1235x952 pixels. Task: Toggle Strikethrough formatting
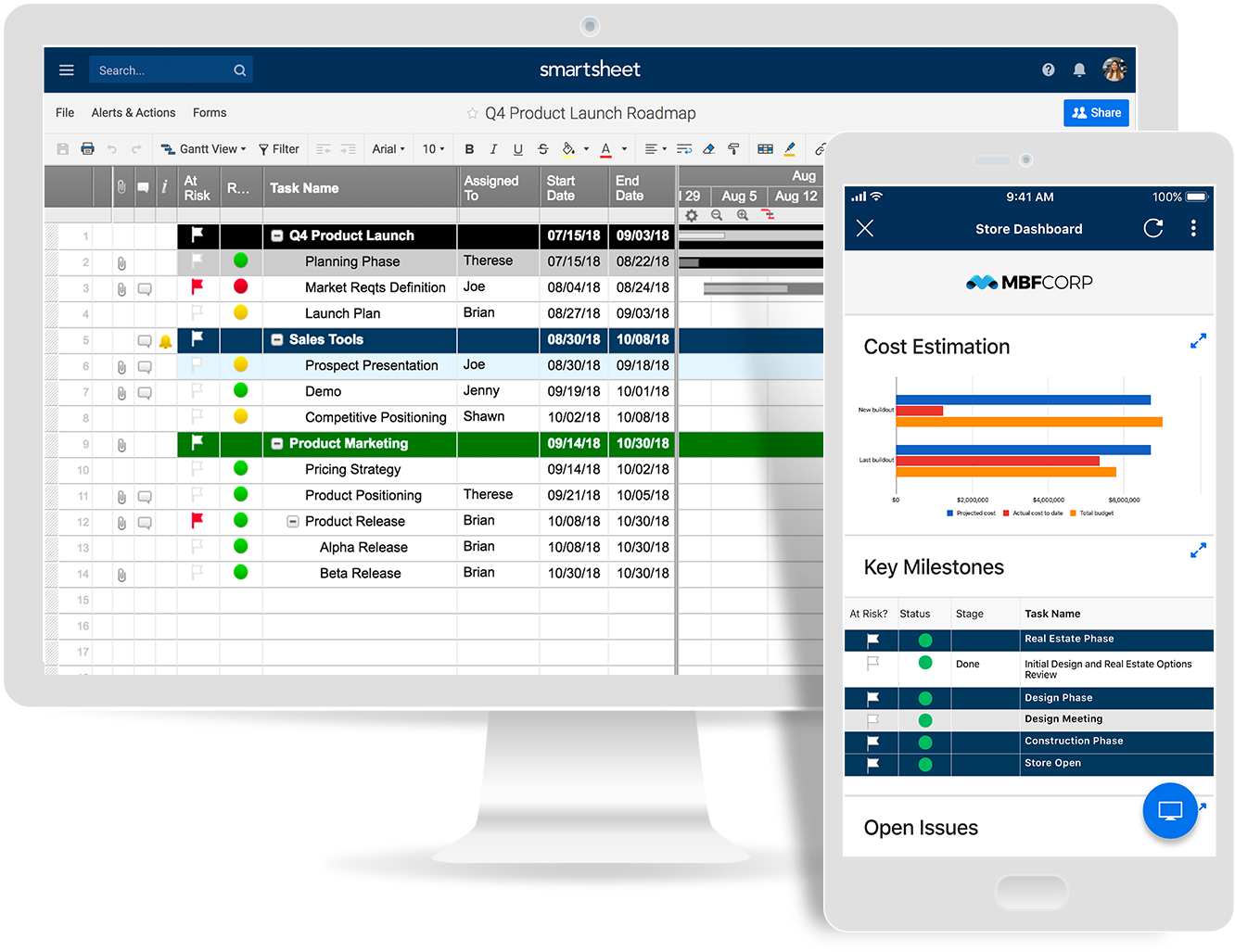click(x=542, y=149)
